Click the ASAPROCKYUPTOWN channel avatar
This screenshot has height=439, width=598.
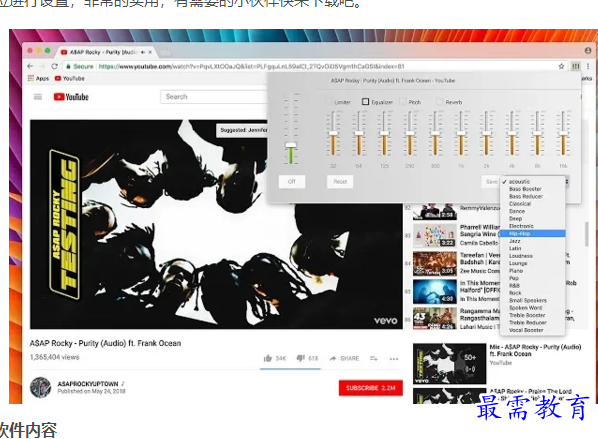pyautogui.click(x=40, y=387)
